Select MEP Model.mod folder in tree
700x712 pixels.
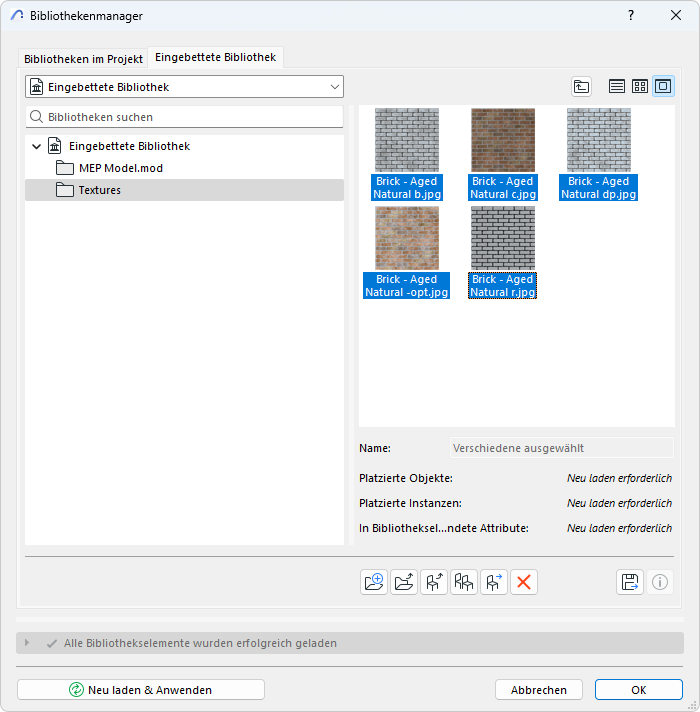[x=184, y=168]
